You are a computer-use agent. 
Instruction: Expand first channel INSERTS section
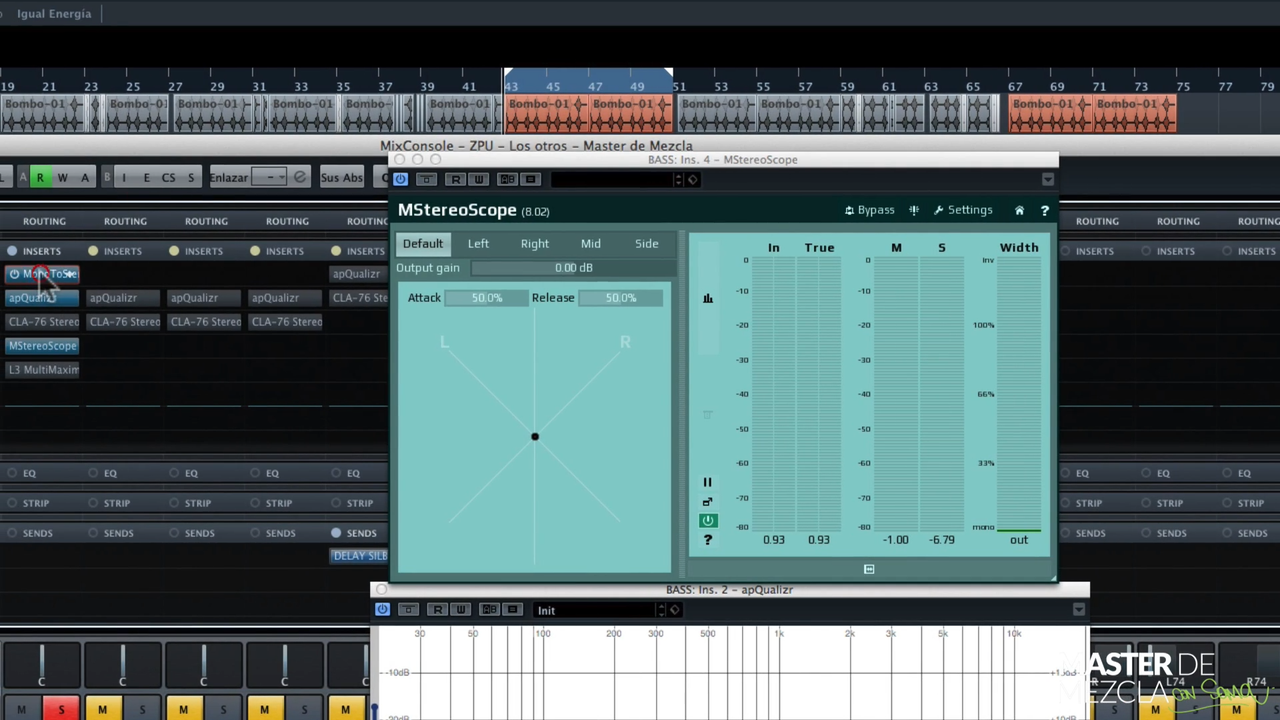click(x=41, y=251)
